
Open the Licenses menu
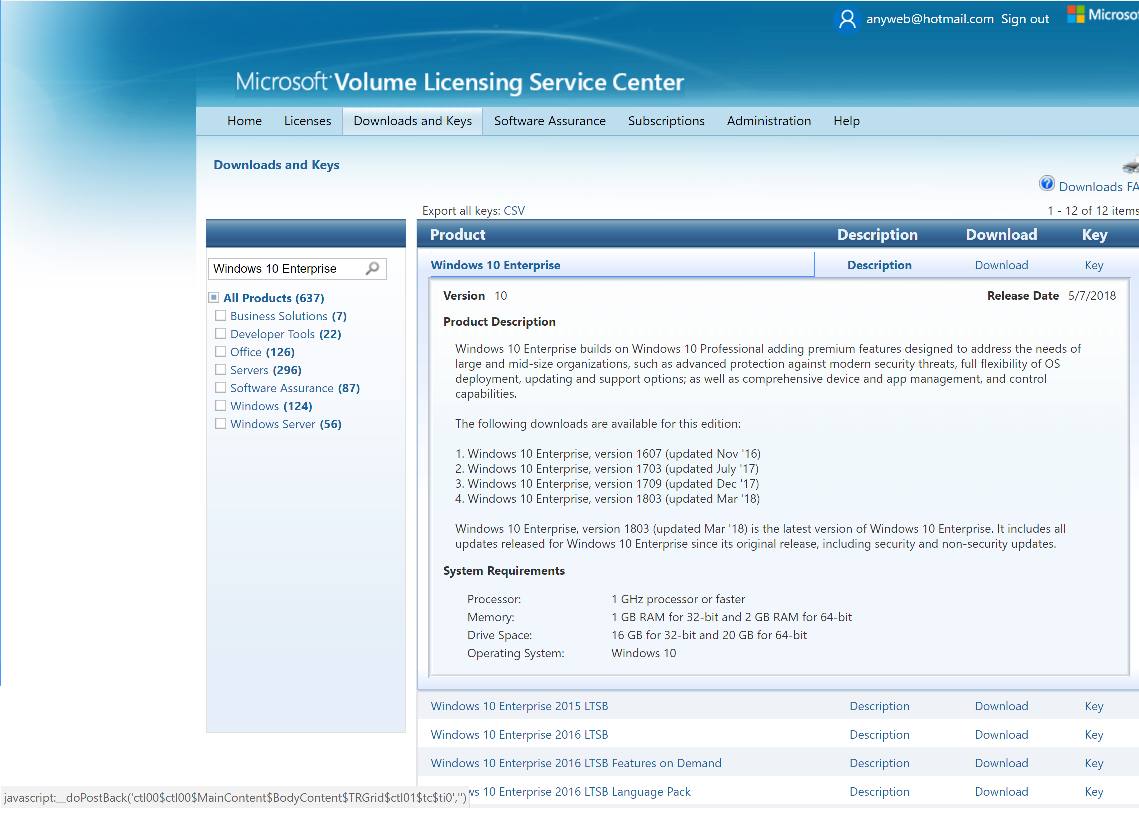click(307, 121)
